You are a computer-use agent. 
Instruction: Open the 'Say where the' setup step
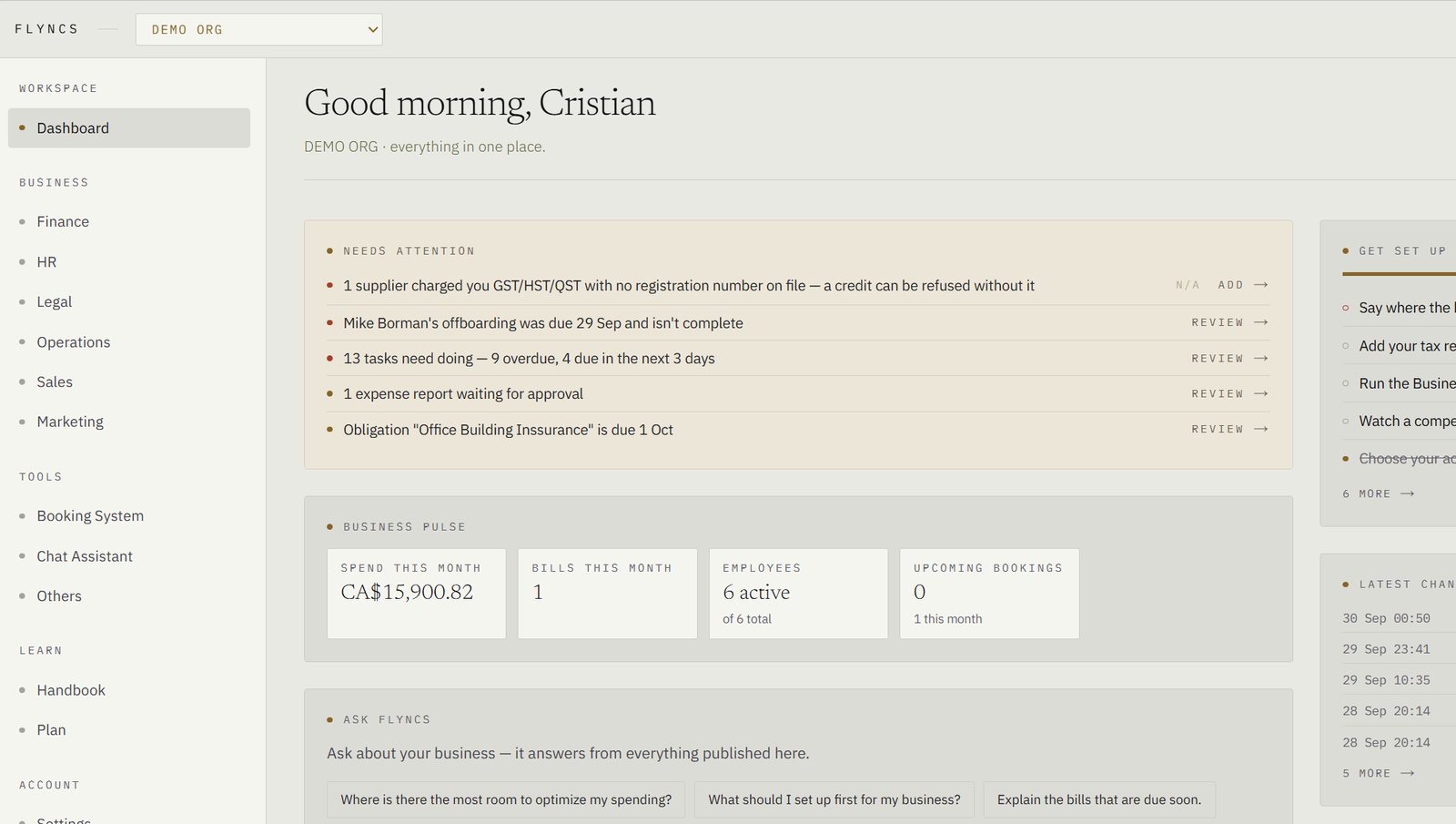point(1407,308)
